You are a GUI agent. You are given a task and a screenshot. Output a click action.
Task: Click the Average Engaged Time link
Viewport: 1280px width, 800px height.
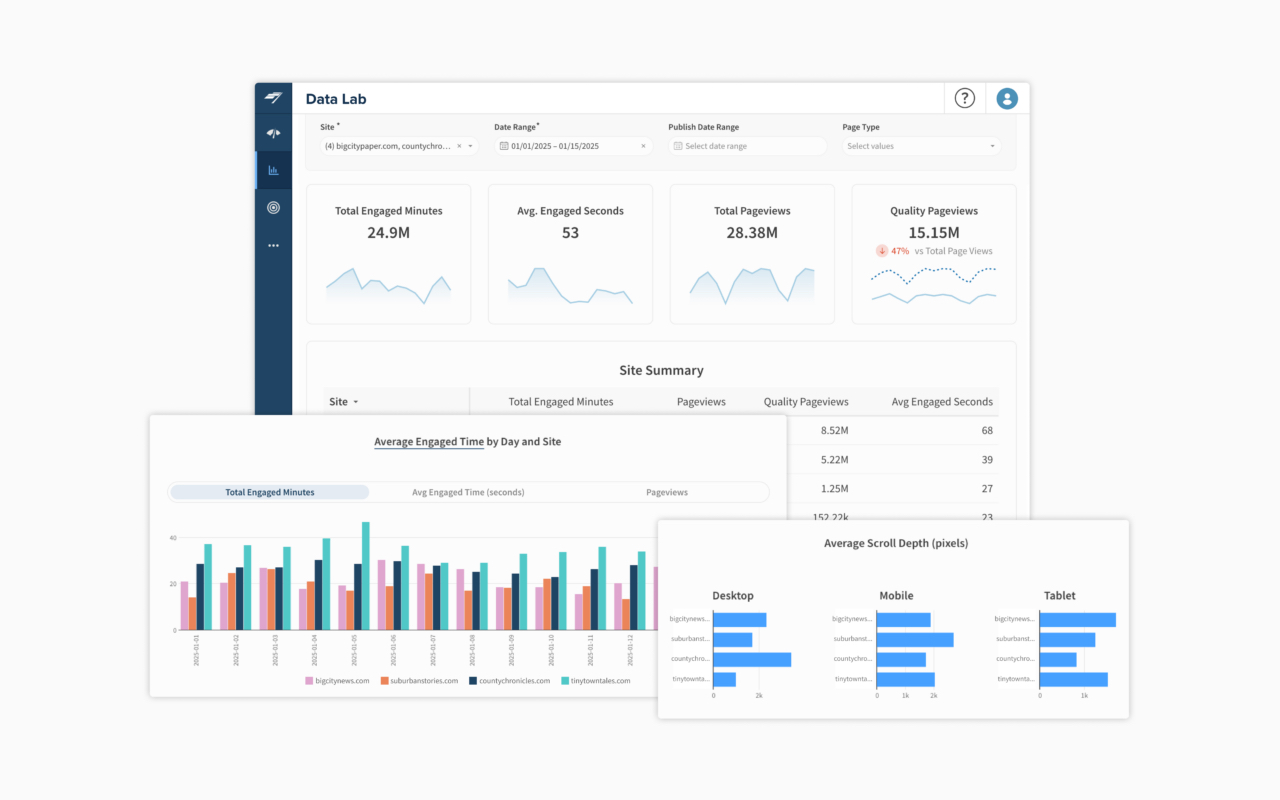click(429, 441)
